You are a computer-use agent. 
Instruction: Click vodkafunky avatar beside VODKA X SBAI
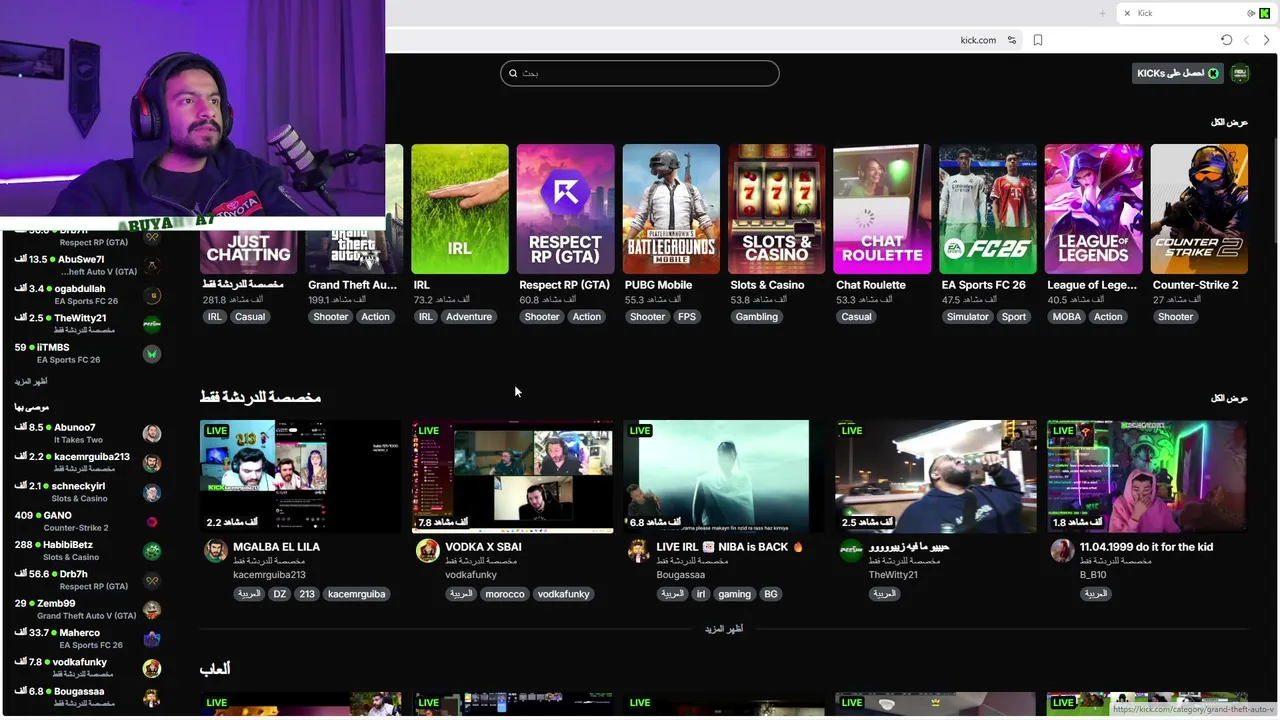click(428, 551)
